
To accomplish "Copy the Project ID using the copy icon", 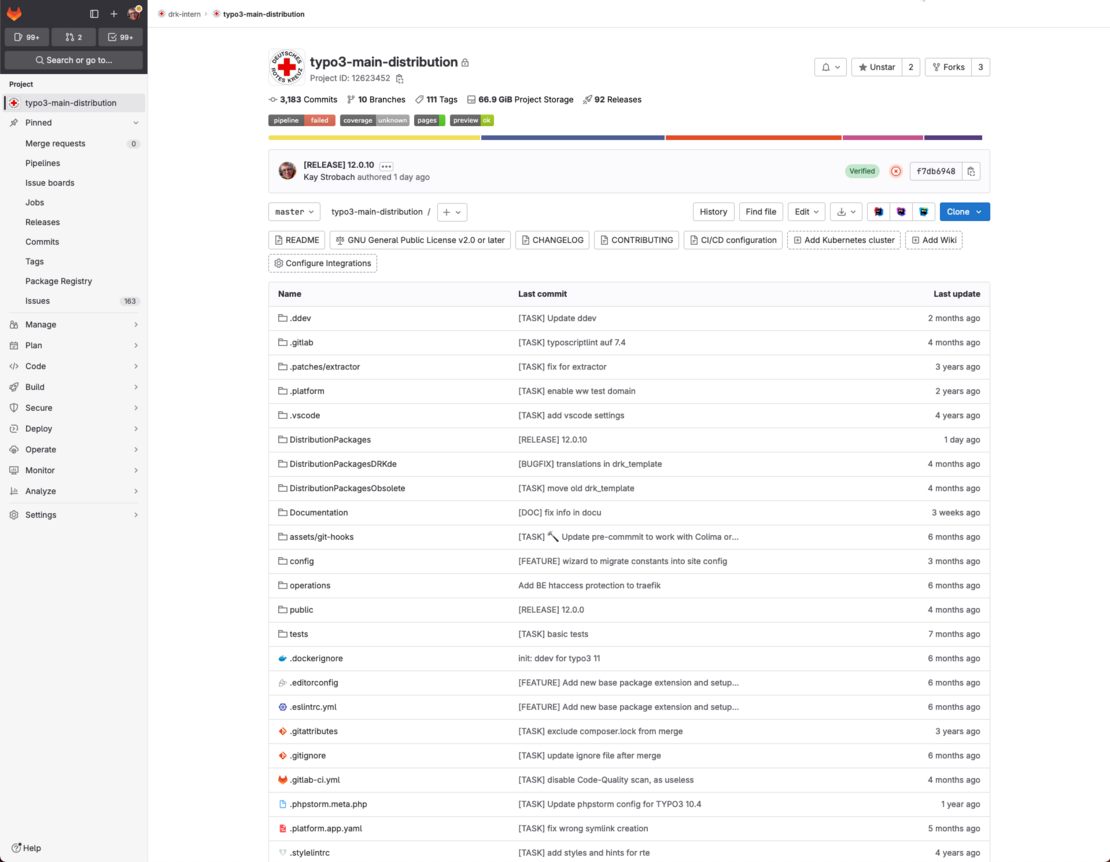I will (399, 77).
